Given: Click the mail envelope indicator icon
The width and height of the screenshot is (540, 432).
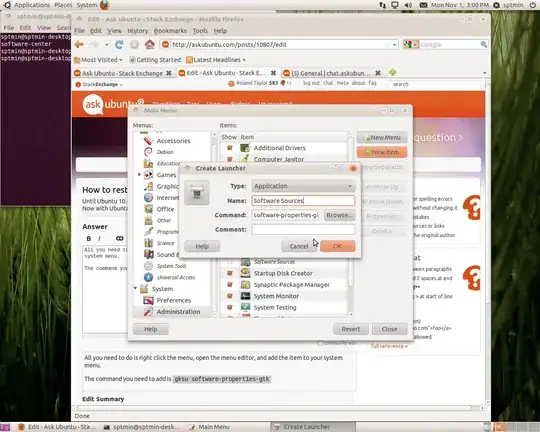Looking at the screenshot, I should click(x=424, y=5).
